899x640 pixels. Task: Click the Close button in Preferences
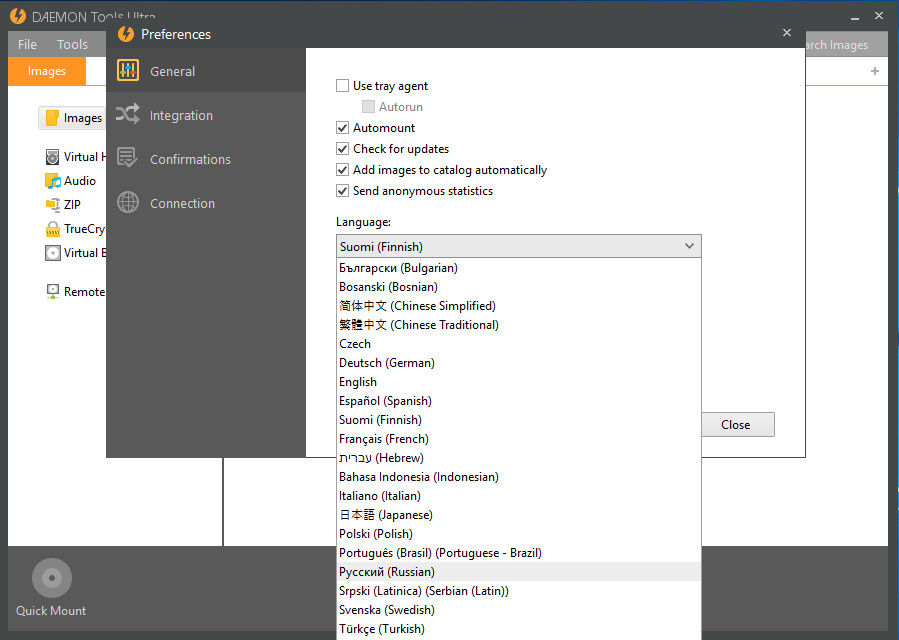738,424
